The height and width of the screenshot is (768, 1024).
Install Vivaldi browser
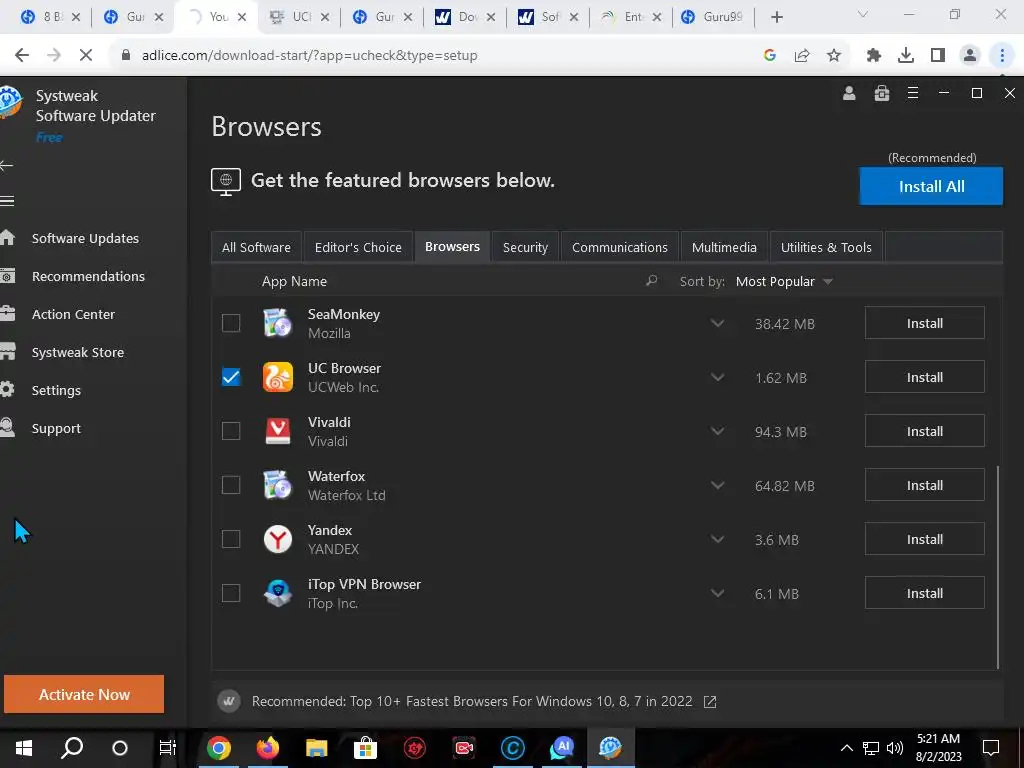coord(925,431)
